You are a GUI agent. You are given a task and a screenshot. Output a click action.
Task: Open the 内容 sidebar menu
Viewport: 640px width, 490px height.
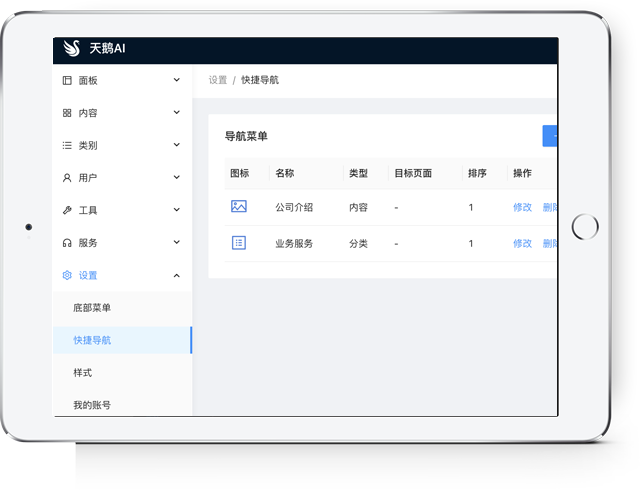point(122,113)
